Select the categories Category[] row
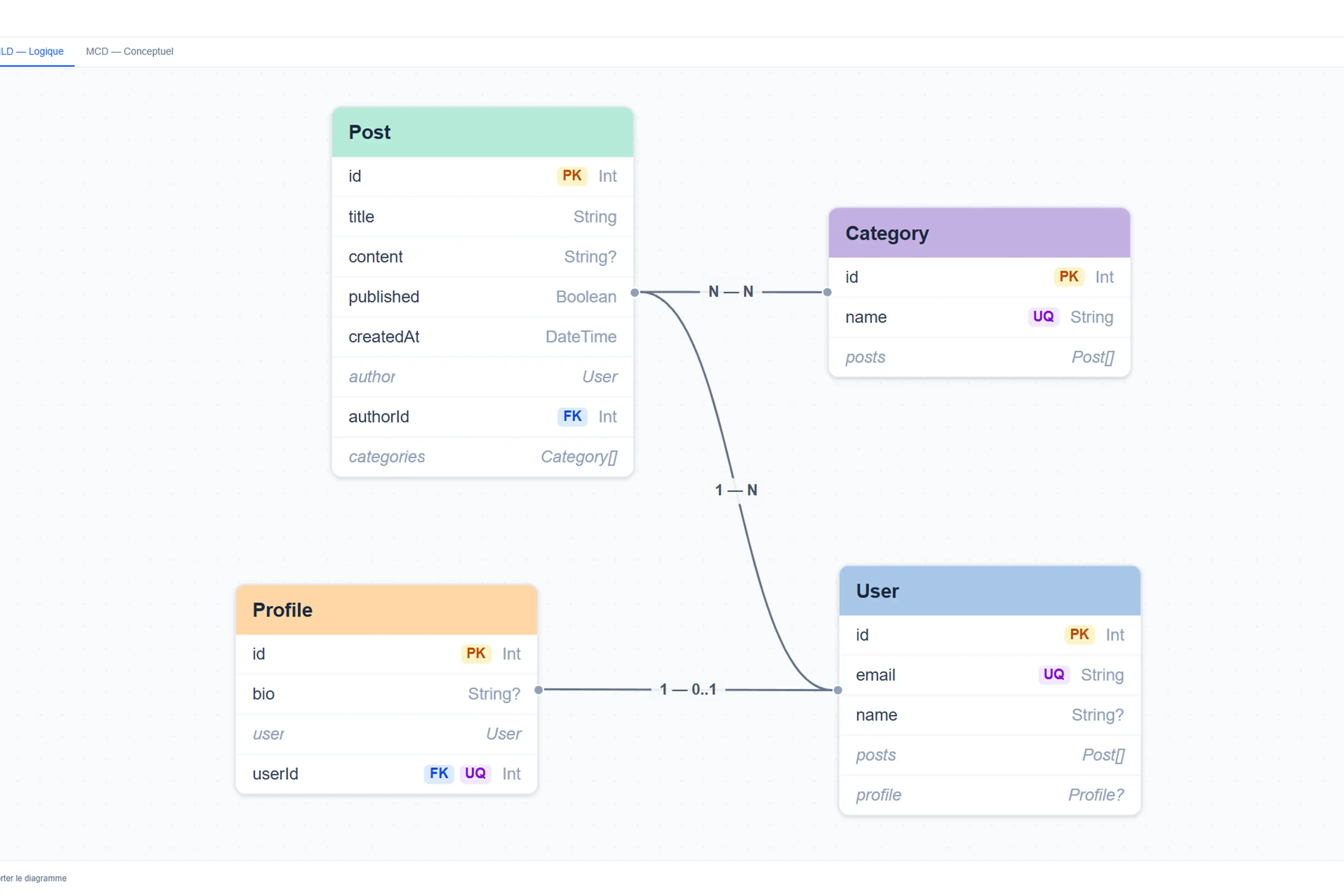Image resolution: width=1344 pixels, height=896 pixels. pos(482,457)
